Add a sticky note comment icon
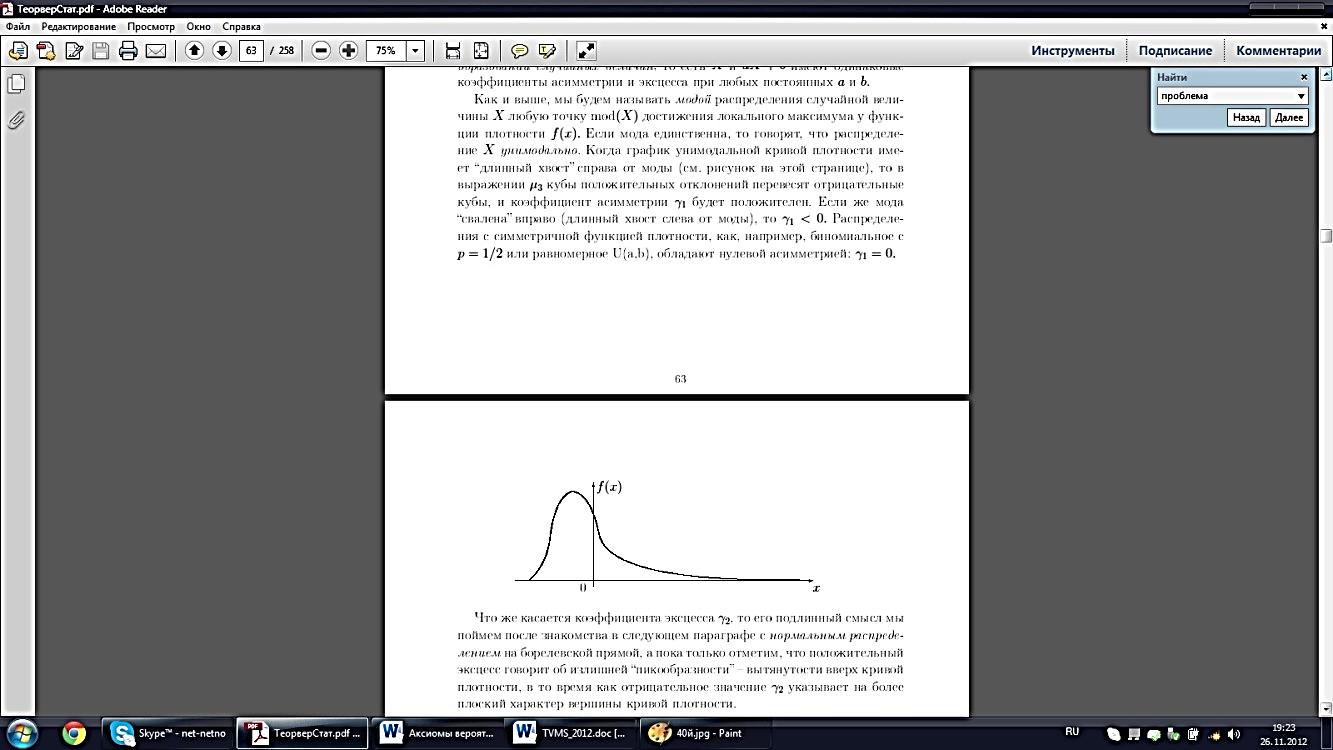 [519, 50]
